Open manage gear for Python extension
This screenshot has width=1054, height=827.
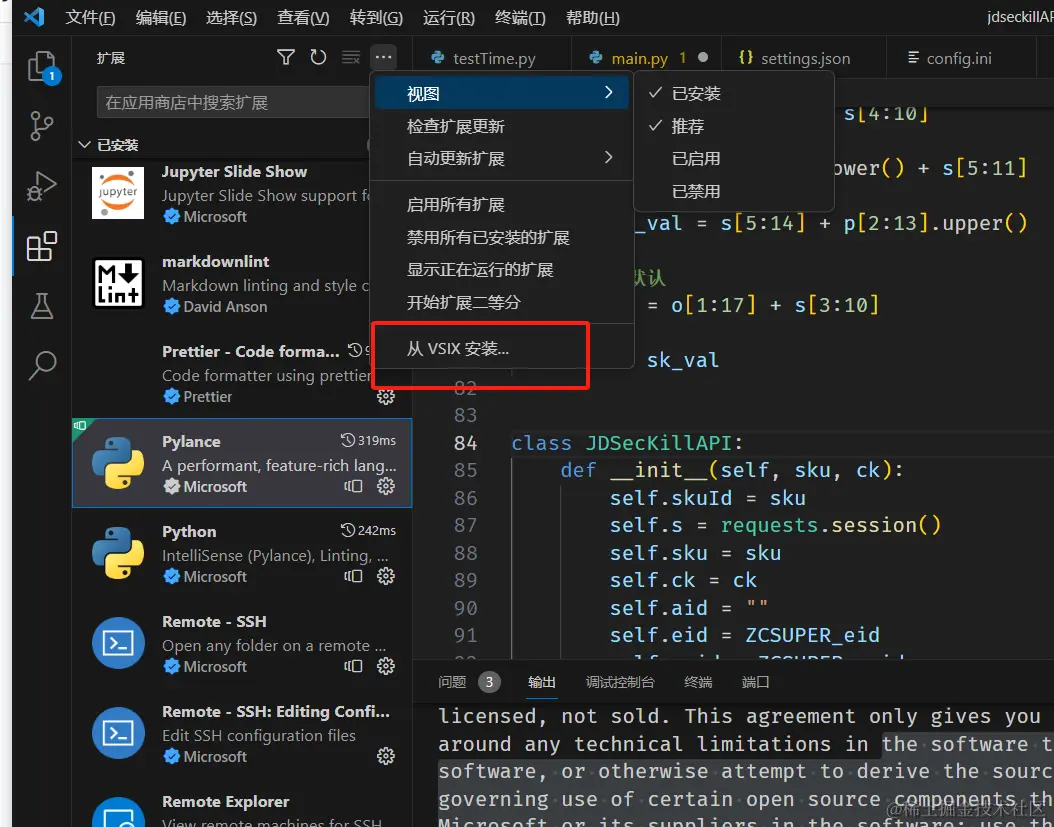coord(386,576)
